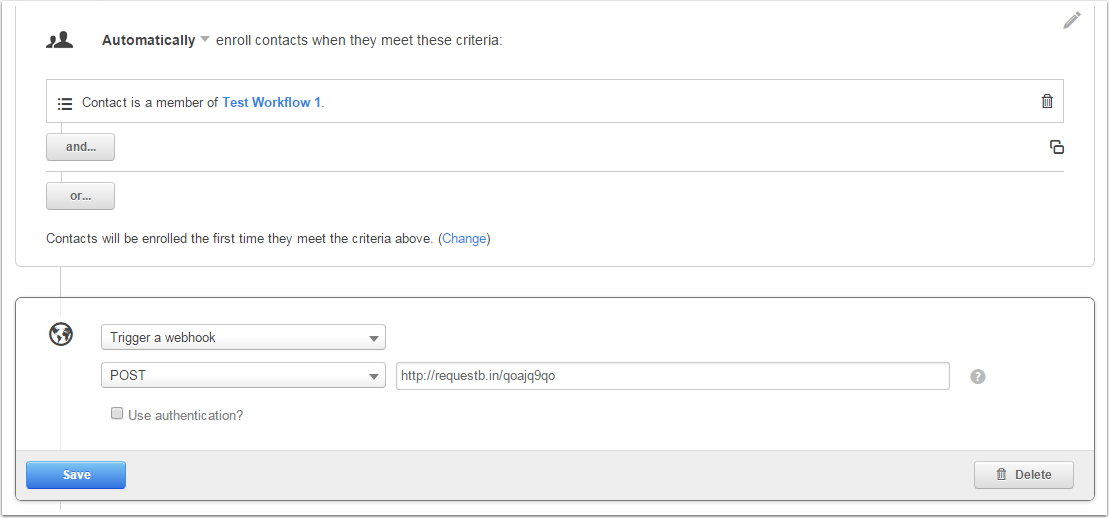1109x518 pixels.
Task: Open the POST method dropdown
Action: point(243,376)
